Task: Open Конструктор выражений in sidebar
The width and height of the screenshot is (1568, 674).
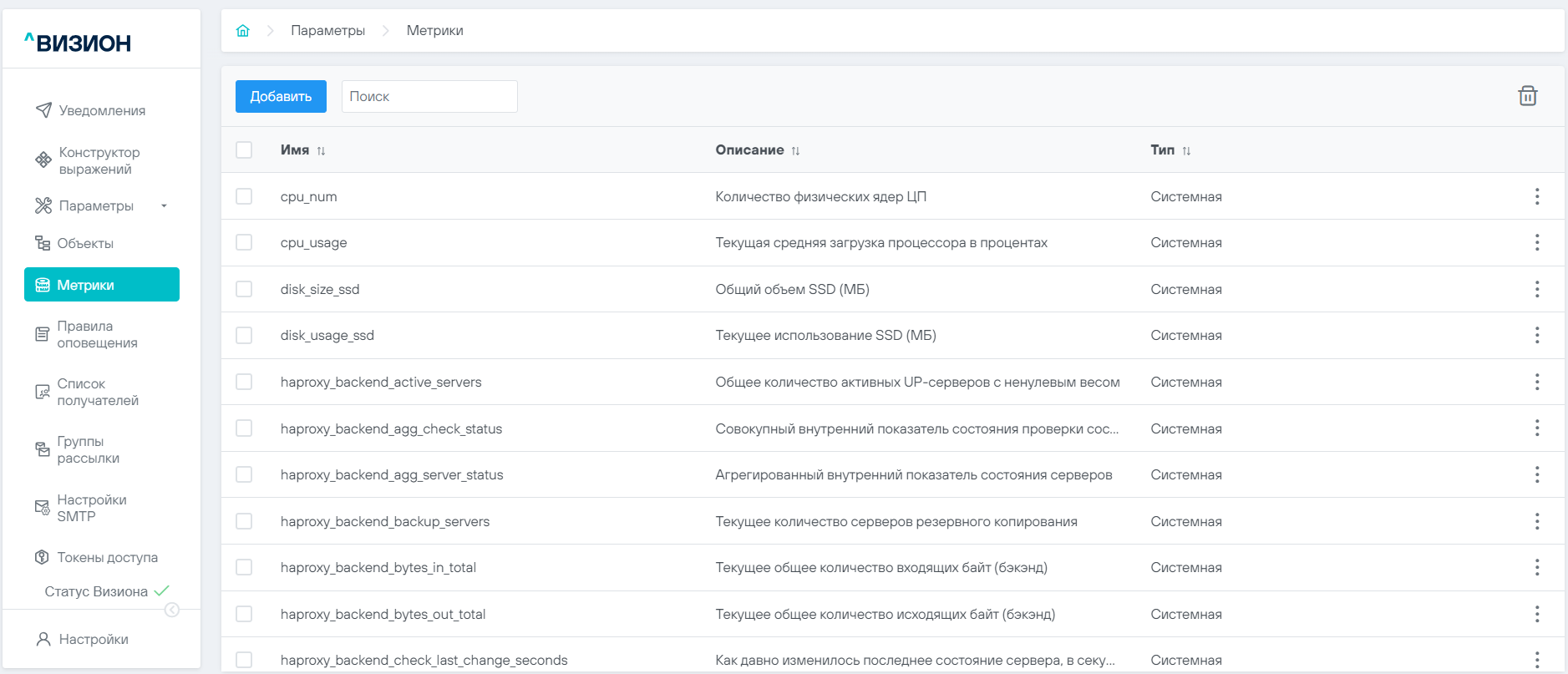Action: click(99, 160)
